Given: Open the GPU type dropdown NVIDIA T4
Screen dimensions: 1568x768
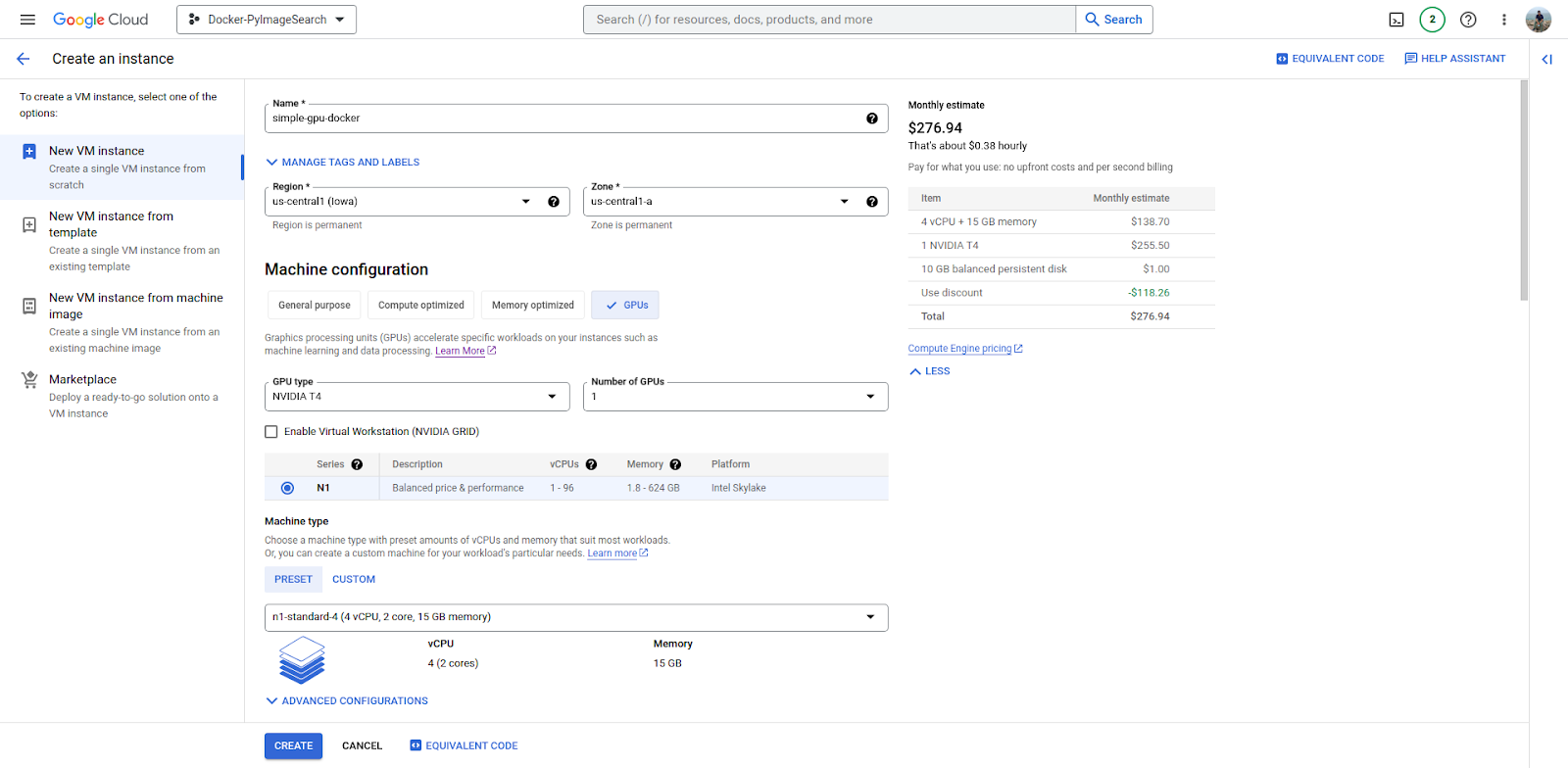Looking at the screenshot, I should (x=416, y=397).
